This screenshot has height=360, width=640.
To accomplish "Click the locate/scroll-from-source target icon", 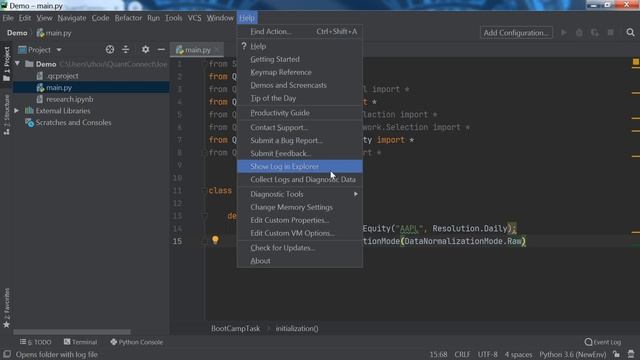I will coord(110,50).
